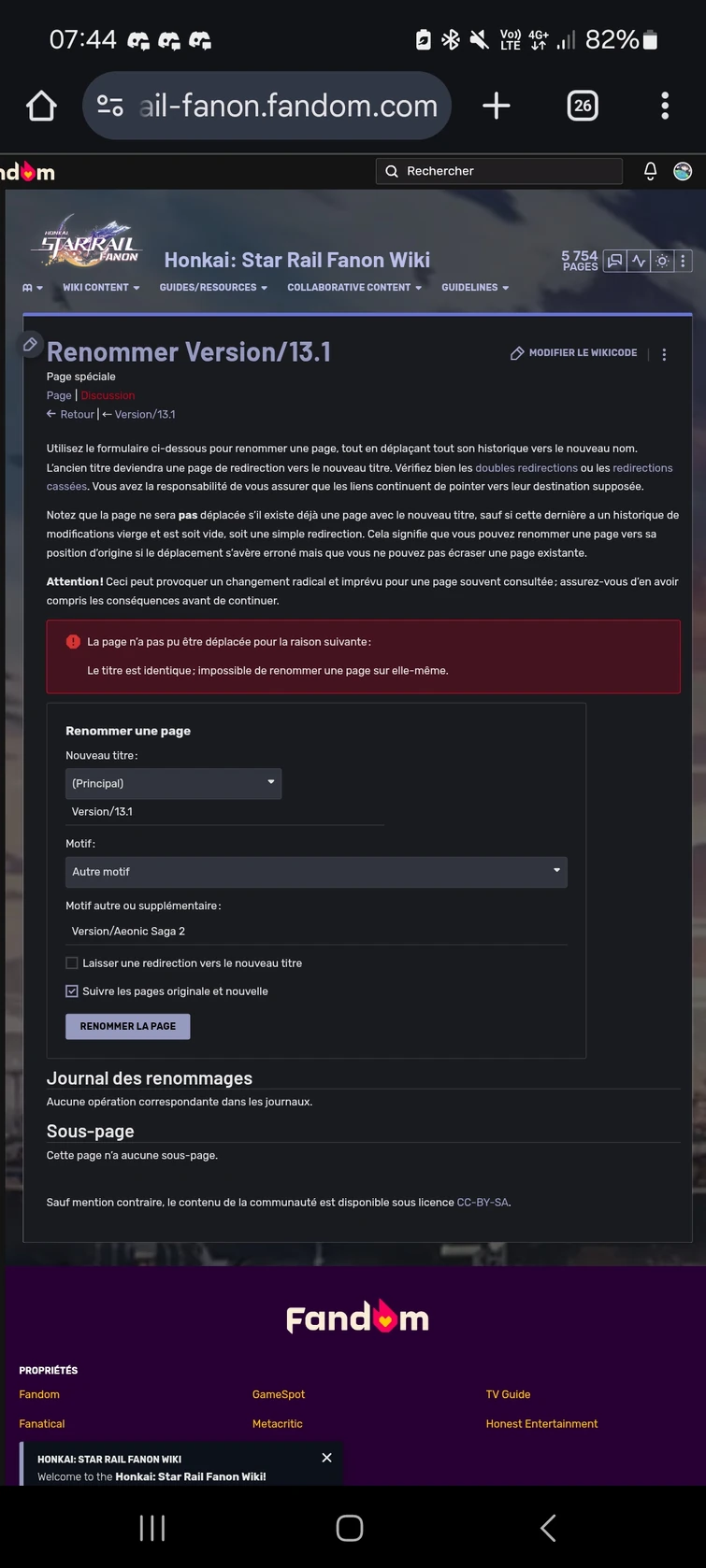Expand the Collaborative Content dropdown menu

[x=354, y=288]
